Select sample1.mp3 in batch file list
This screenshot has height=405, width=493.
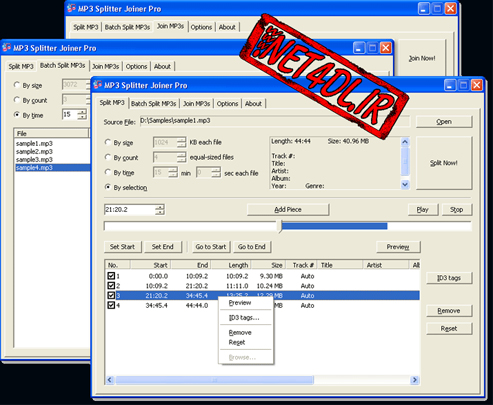(35, 144)
